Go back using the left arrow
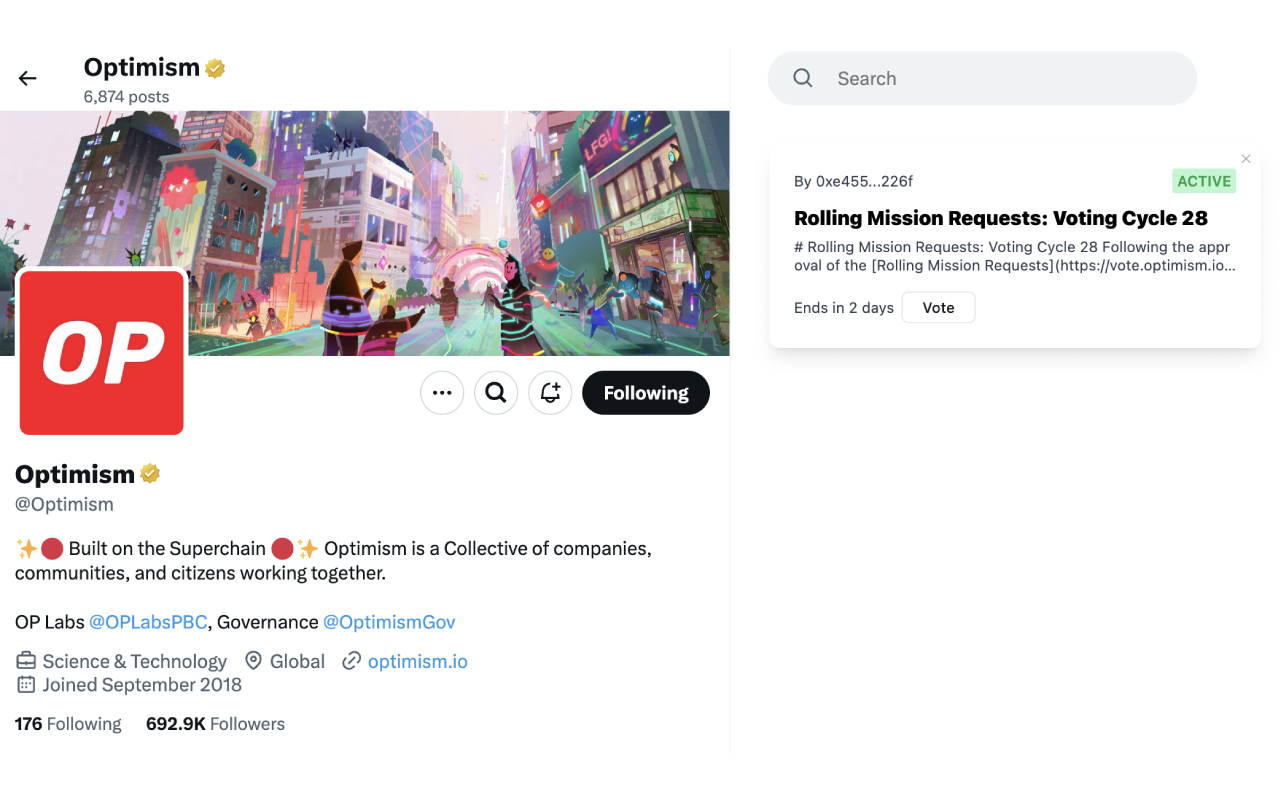 tap(27, 78)
